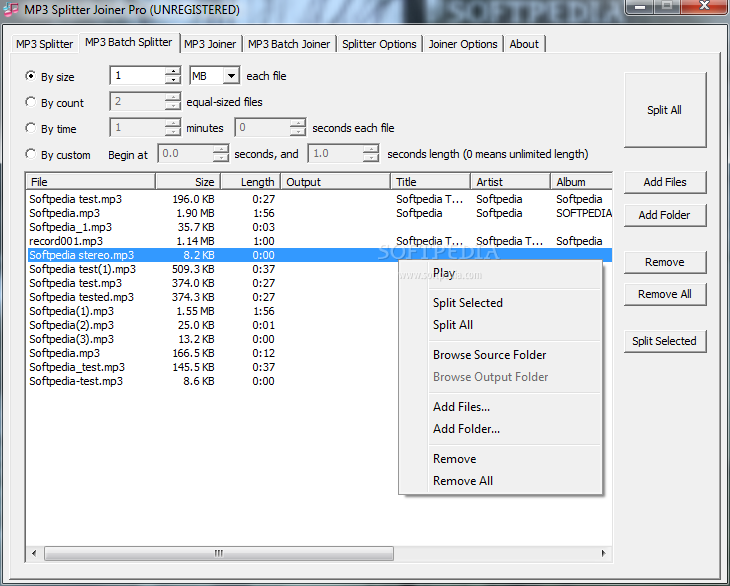Select the MP3 Batch Splitter tab
The width and height of the screenshot is (730, 586).
point(128,42)
